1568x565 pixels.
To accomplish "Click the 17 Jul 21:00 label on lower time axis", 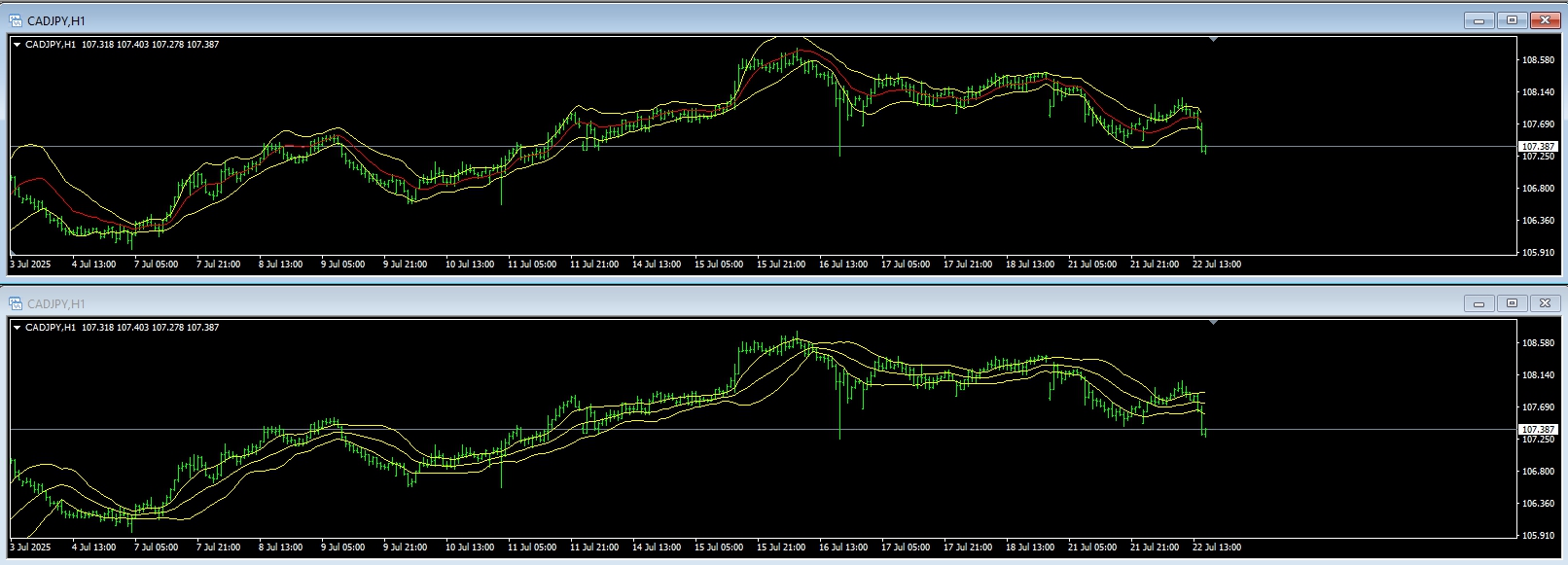I will coord(968,547).
